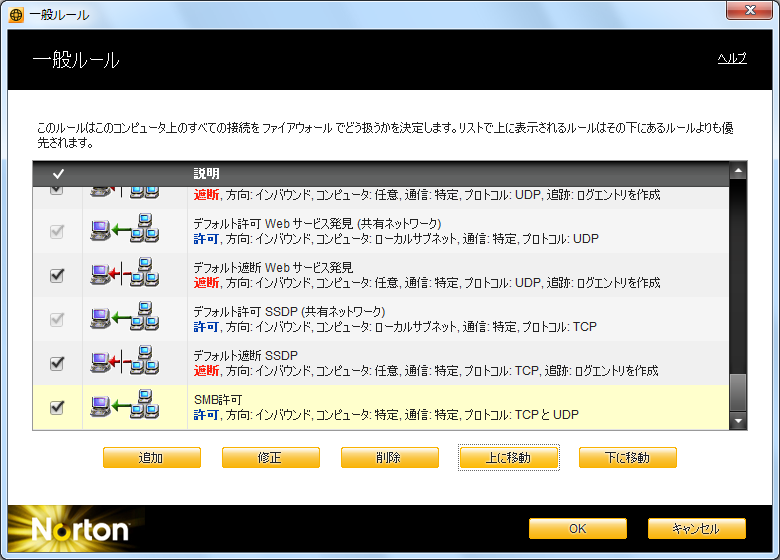Open the ヘルプ link
Viewport: 780px width, 560px height.
tap(732, 59)
